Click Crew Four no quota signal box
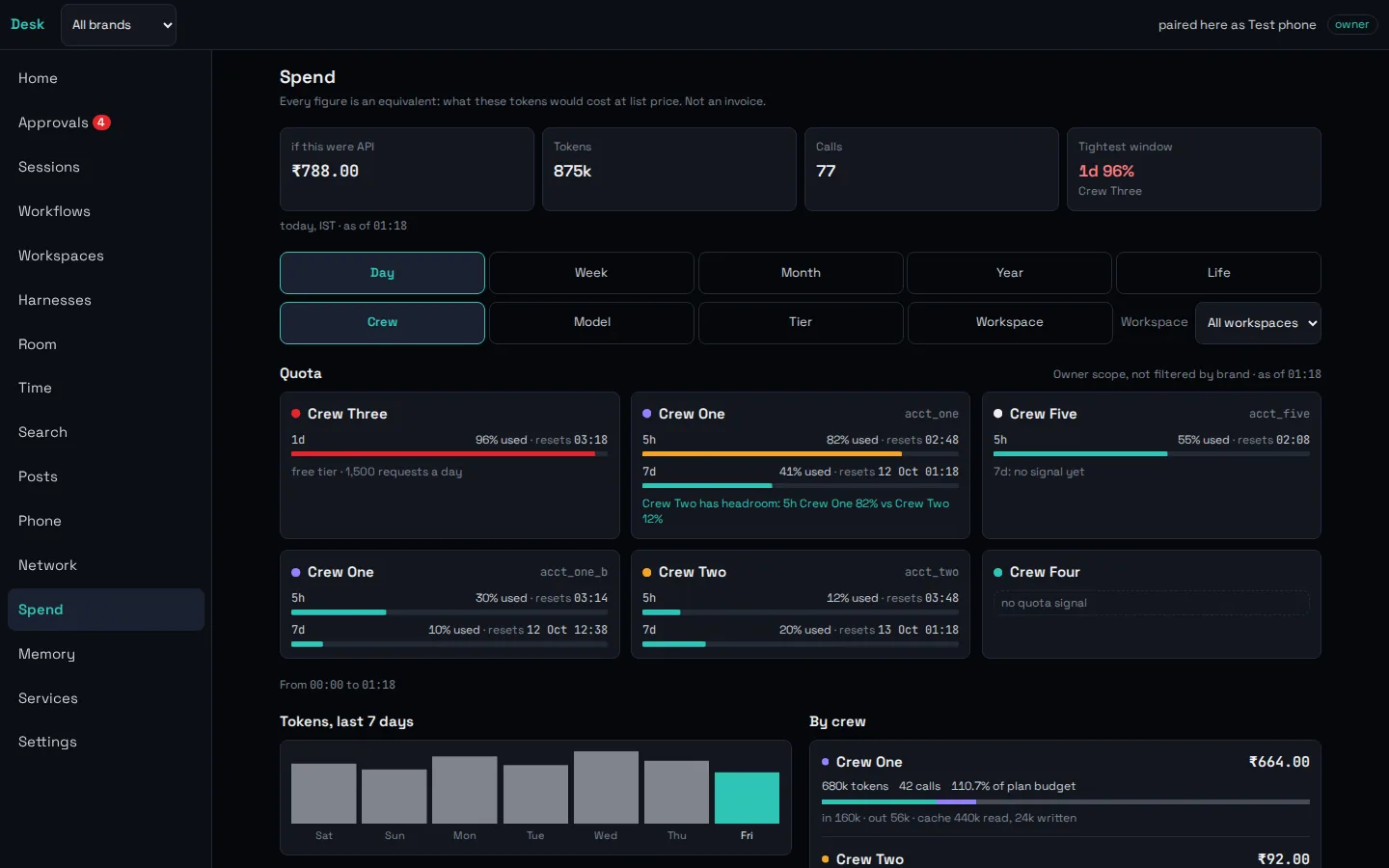The image size is (1389, 868). coord(1152,603)
